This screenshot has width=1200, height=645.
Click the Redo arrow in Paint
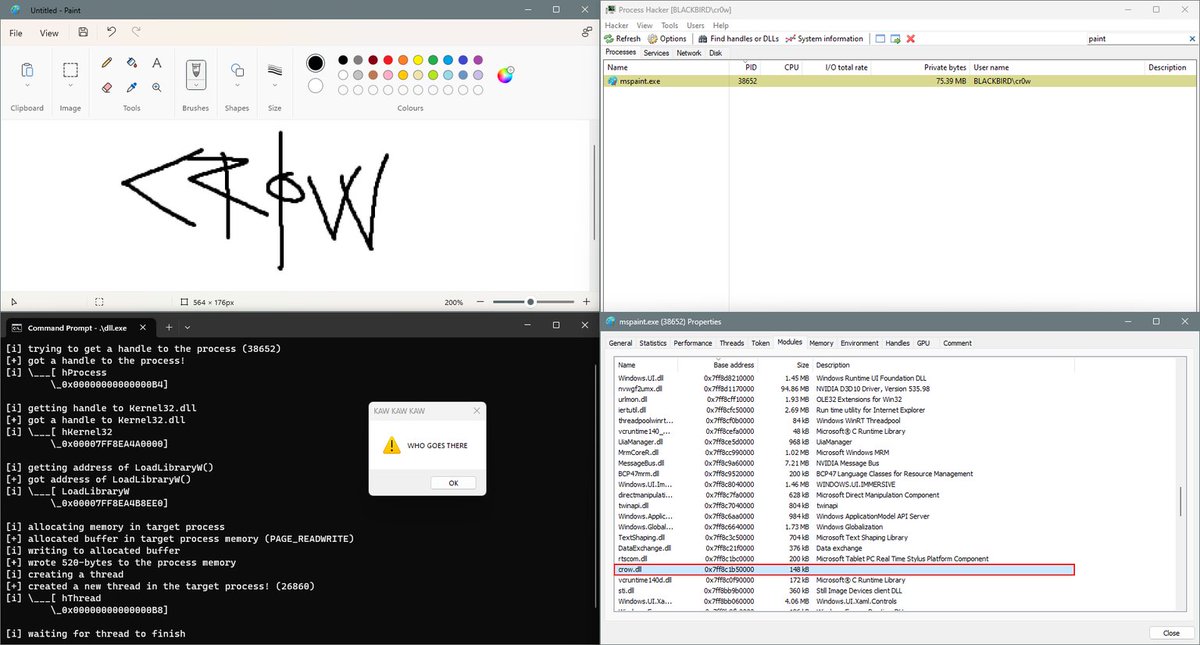[136, 33]
